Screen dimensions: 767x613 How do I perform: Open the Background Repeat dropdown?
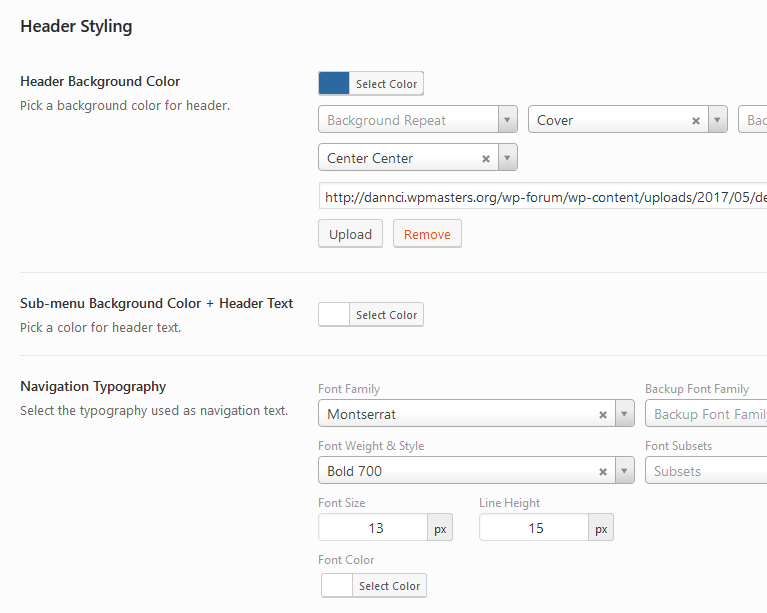[x=417, y=120]
